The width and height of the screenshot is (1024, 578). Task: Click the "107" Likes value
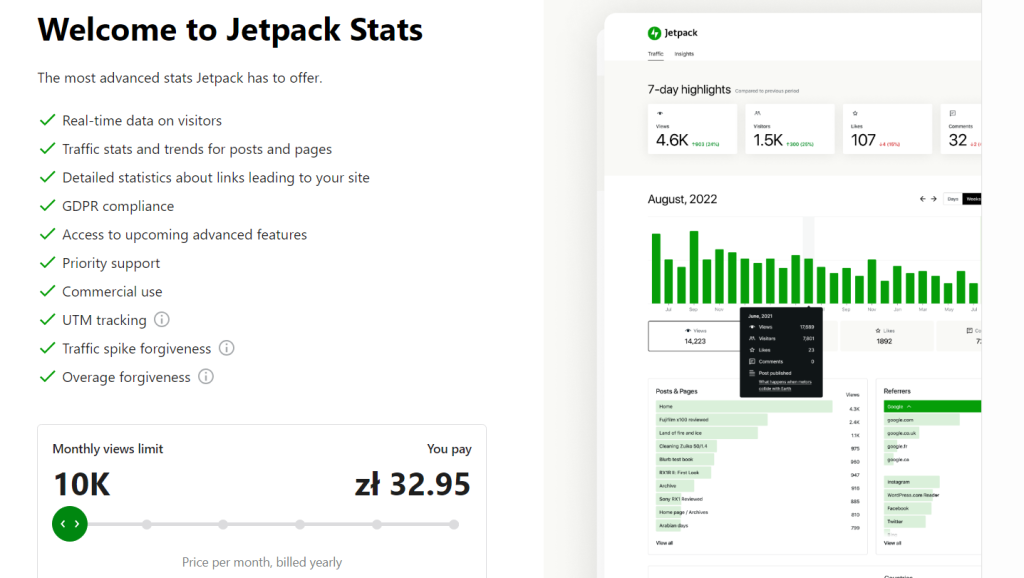(x=863, y=140)
